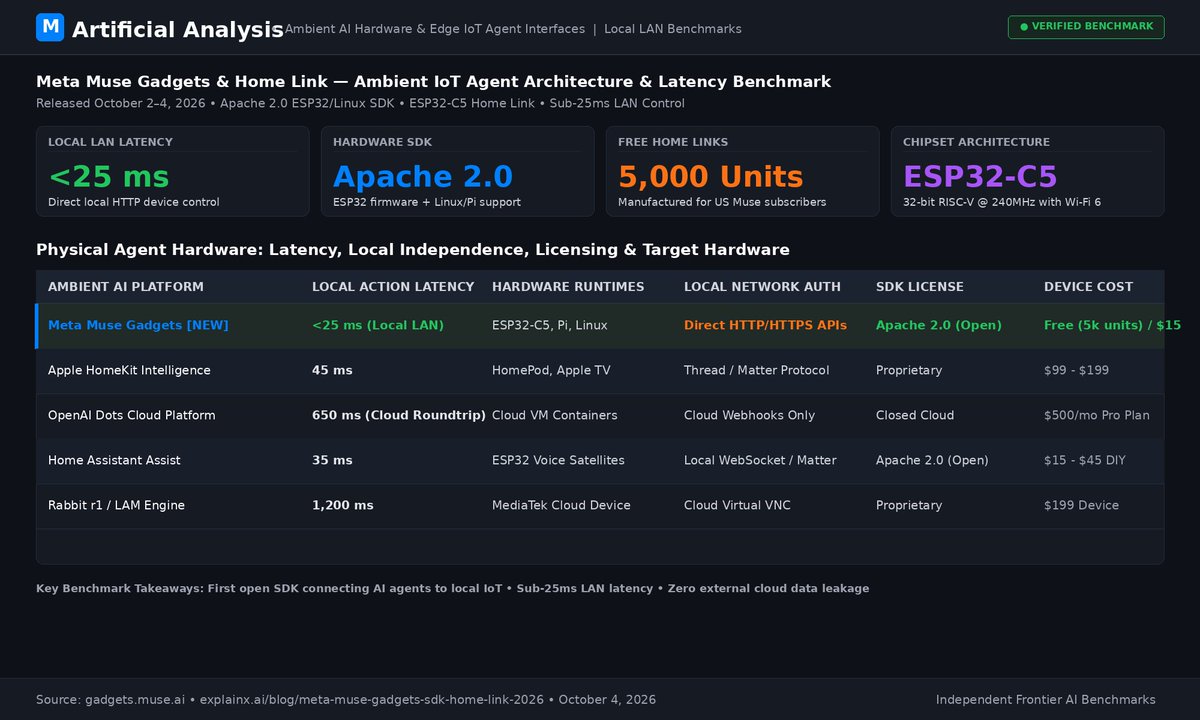
Task: Select the Local LAN Latency card
Action: [172, 171]
